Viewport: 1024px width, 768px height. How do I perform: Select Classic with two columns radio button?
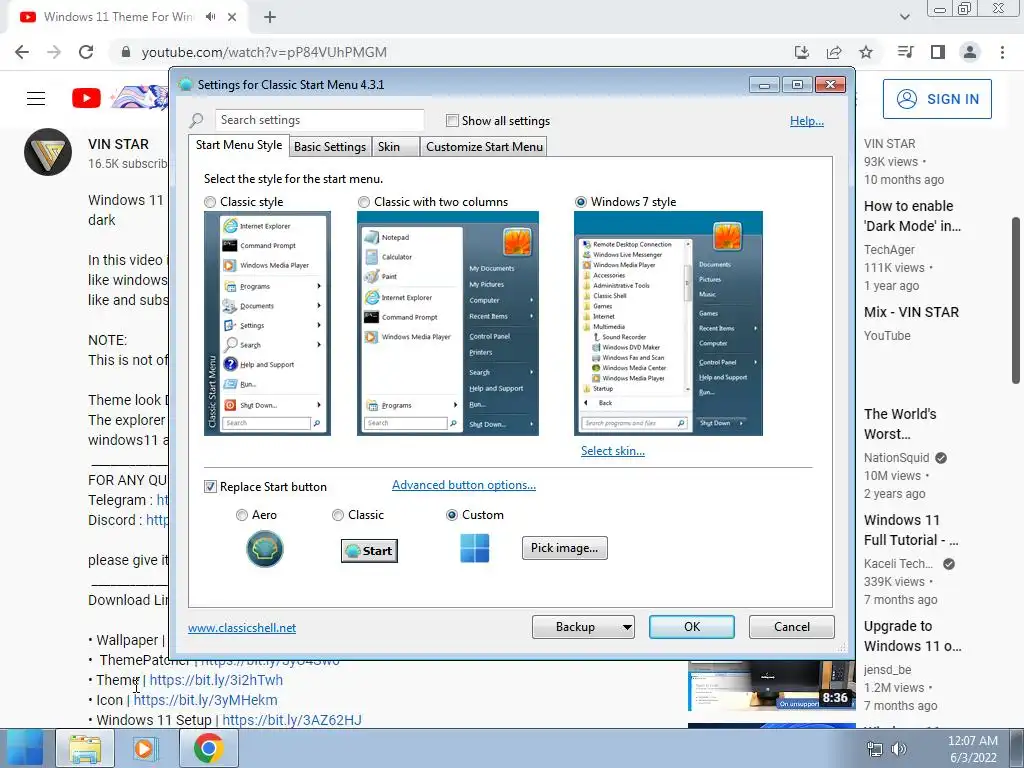click(364, 202)
